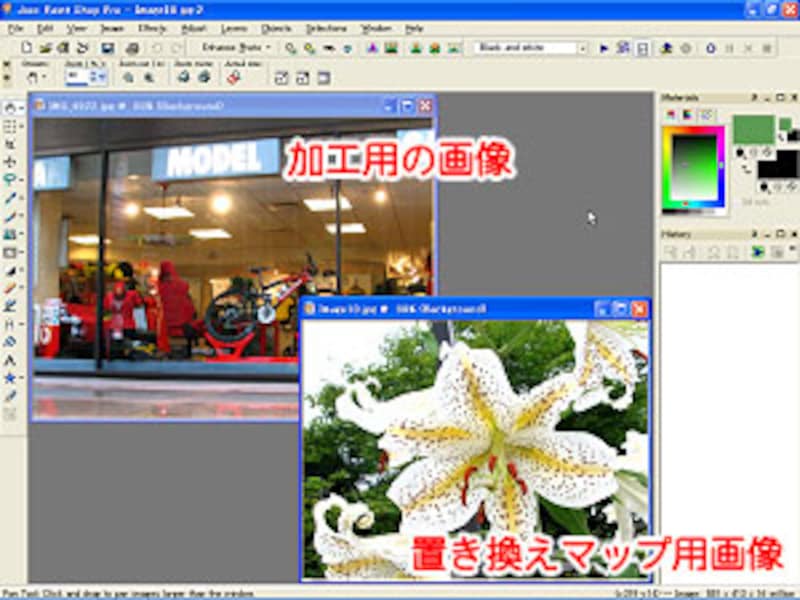The height and width of the screenshot is (600, 800).
Task: Switch to the Frame tab in Materials
Action: point(671,115)
